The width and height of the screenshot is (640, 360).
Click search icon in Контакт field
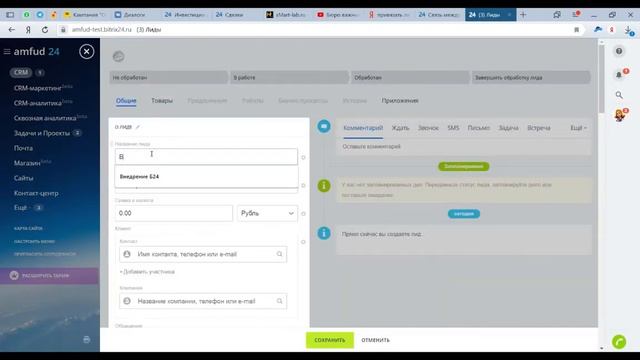(280, 254)
